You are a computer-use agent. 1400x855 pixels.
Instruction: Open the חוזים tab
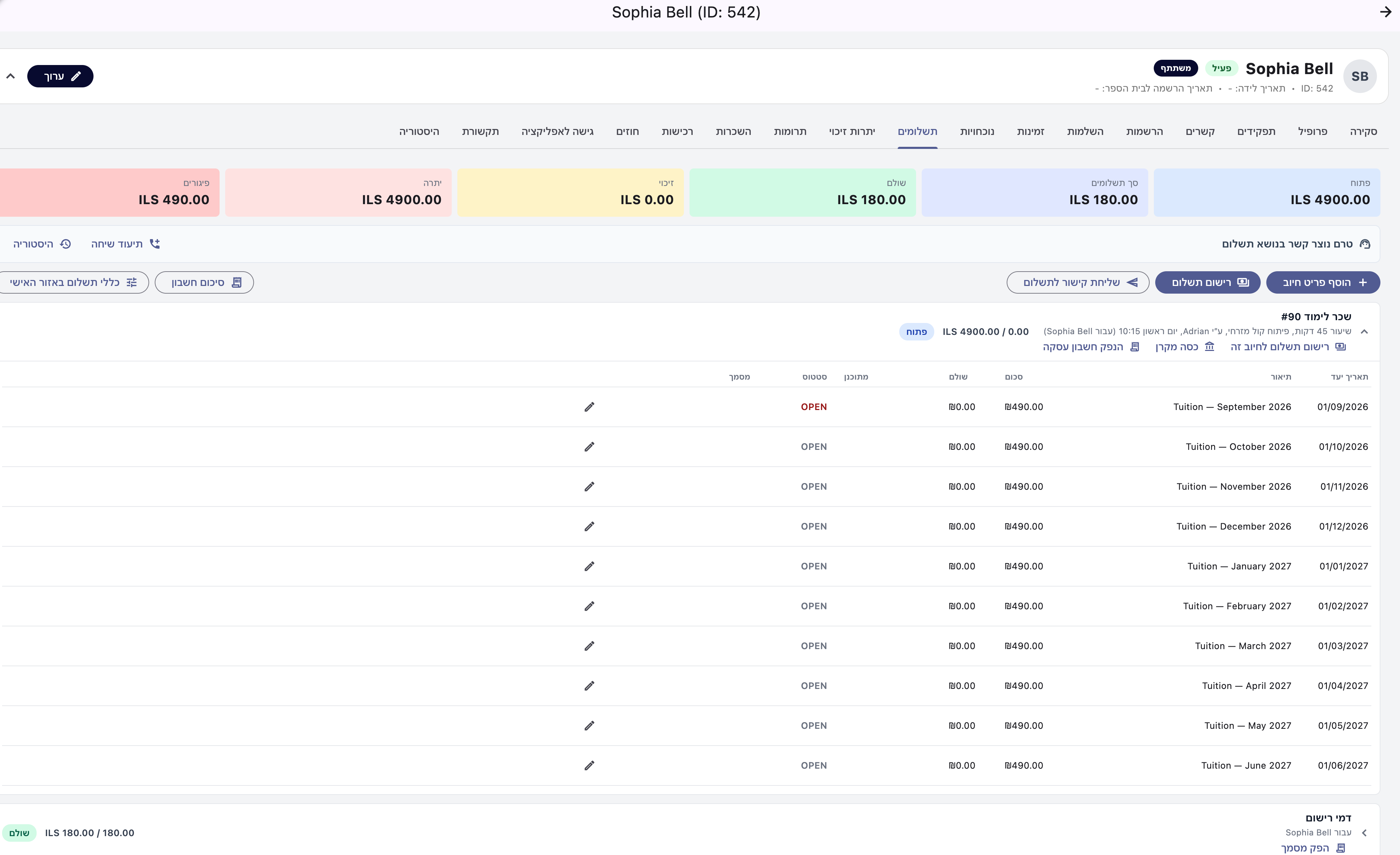pos(627,132)
